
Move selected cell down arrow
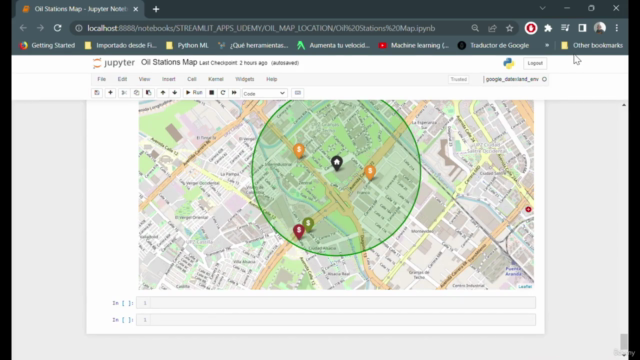(x=175, y=93)
